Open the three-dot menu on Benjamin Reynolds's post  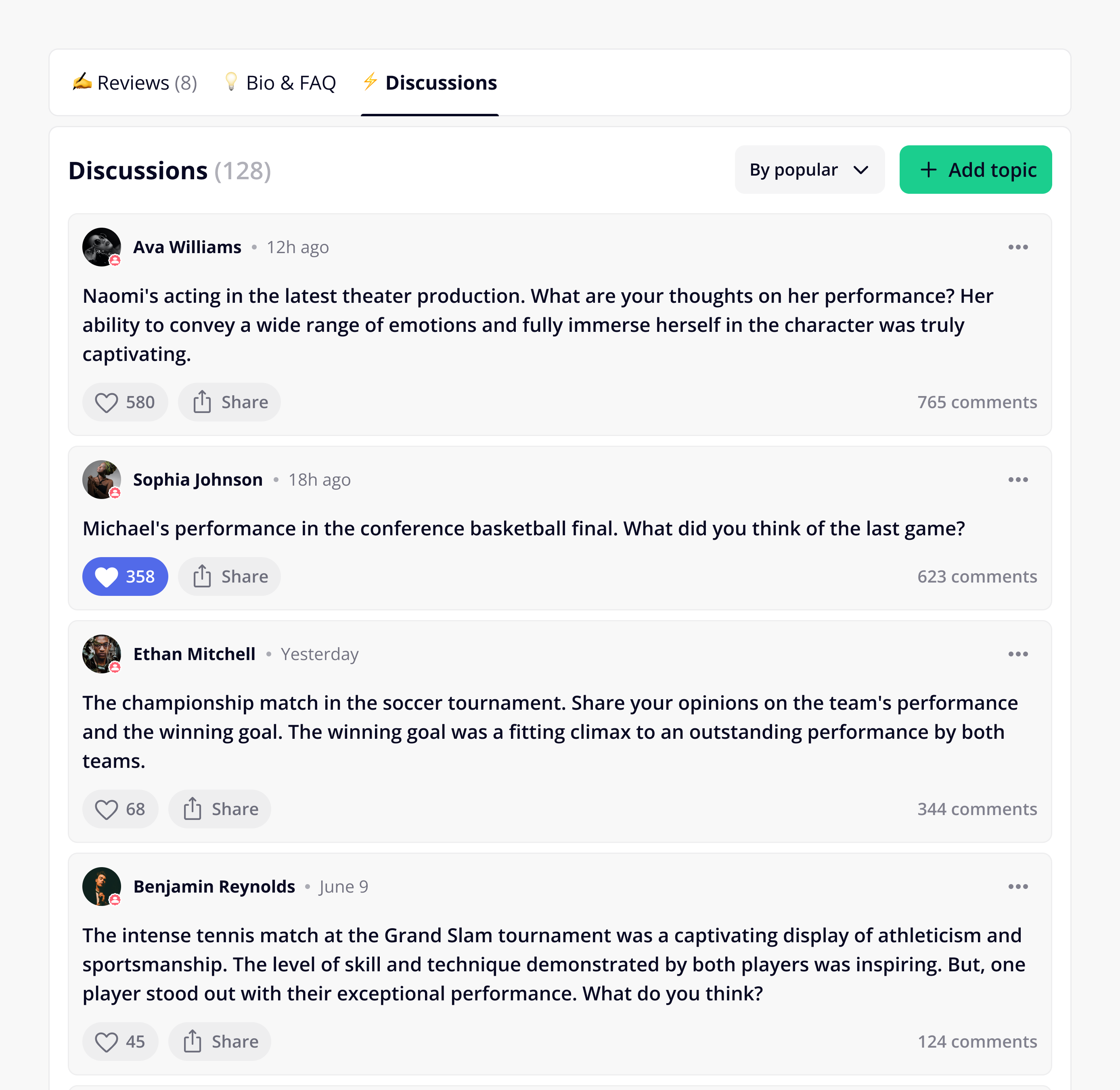[1018, 886]
